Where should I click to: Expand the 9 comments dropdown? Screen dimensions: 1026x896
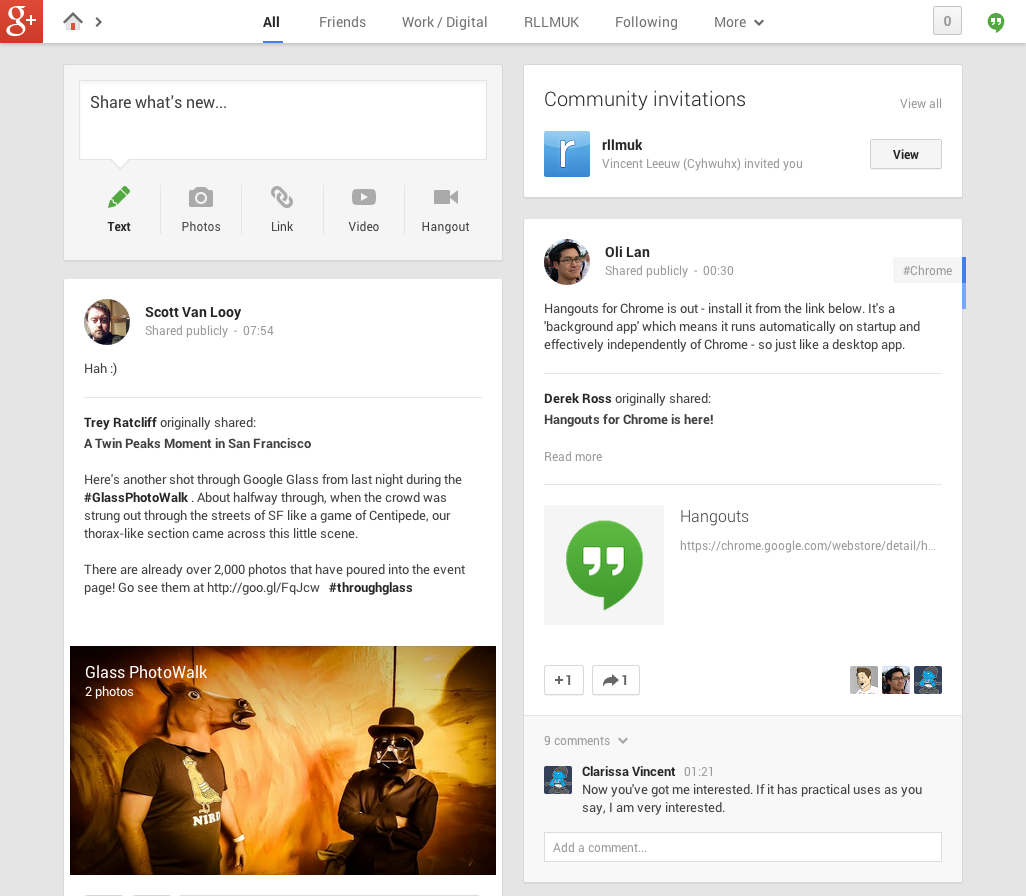coord(586,740)
